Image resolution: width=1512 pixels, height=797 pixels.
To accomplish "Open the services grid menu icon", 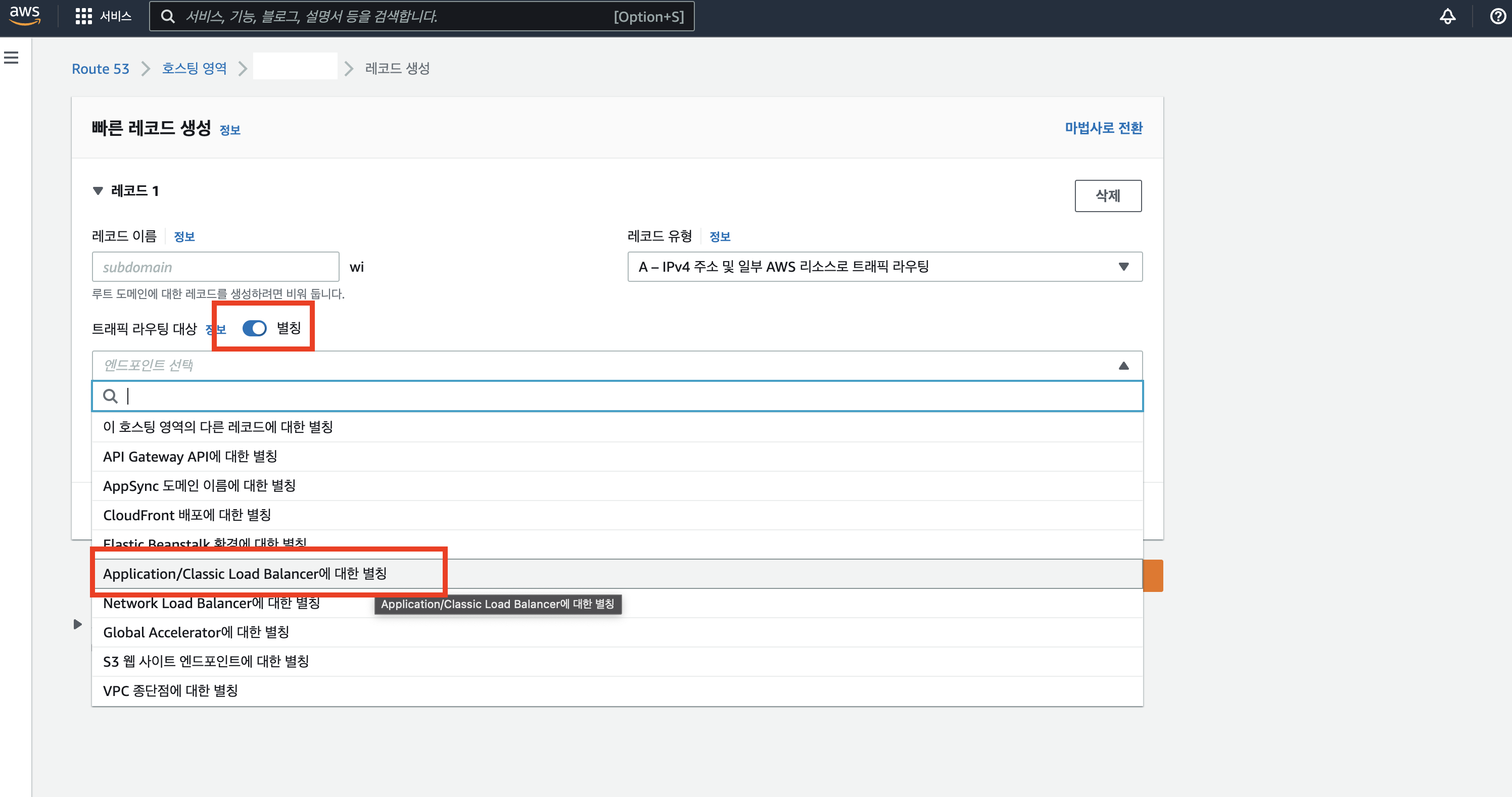I will coord(84,17).
